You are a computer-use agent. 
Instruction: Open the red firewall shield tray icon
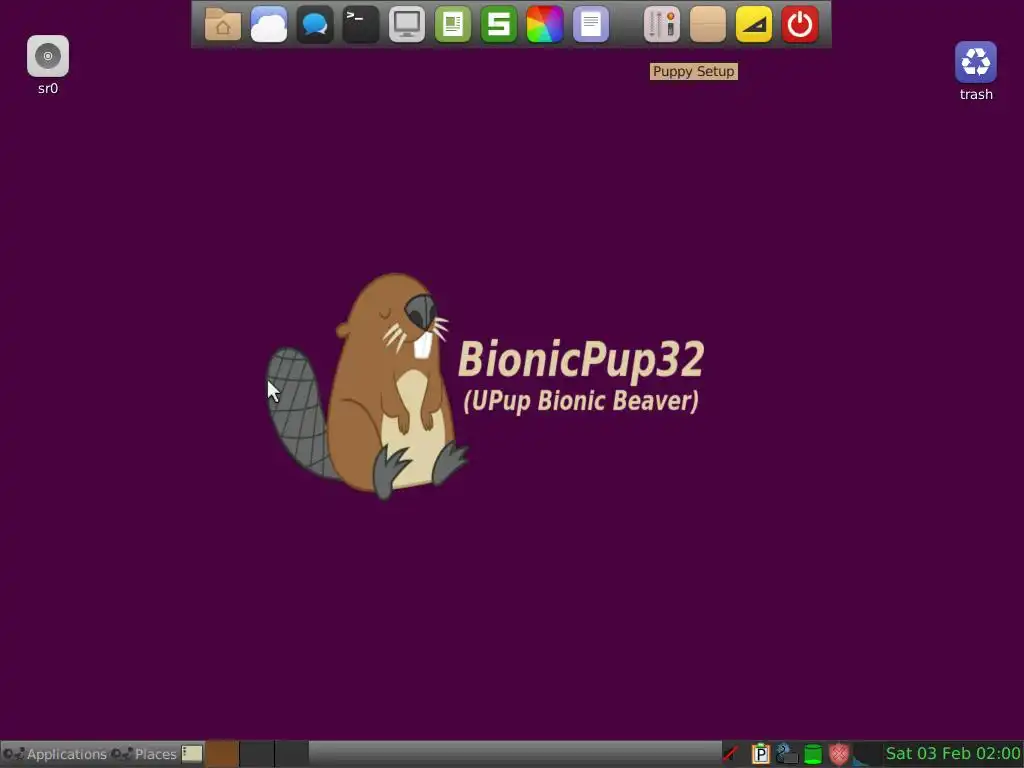[x=839, y=754]
